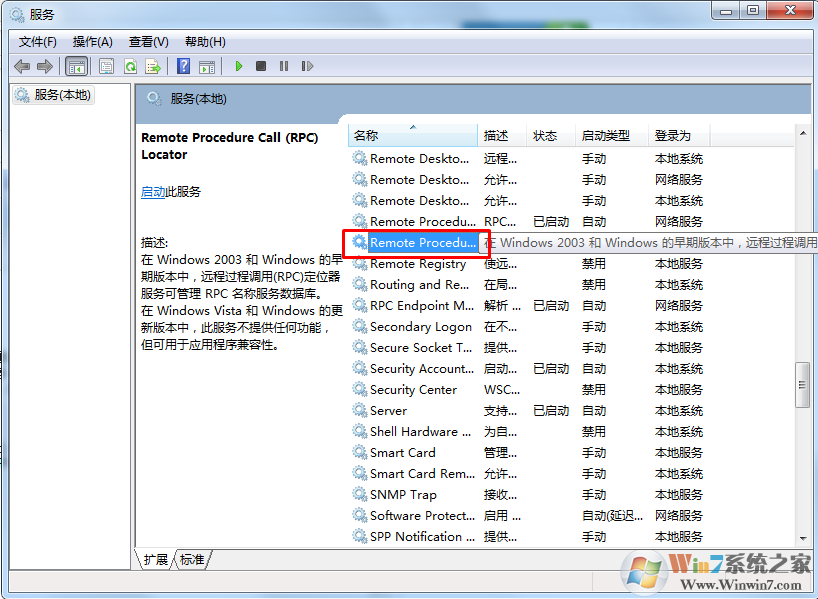Open the 操作(A) menu
Screen dimensions: 818x599
(x=92, y=42)
